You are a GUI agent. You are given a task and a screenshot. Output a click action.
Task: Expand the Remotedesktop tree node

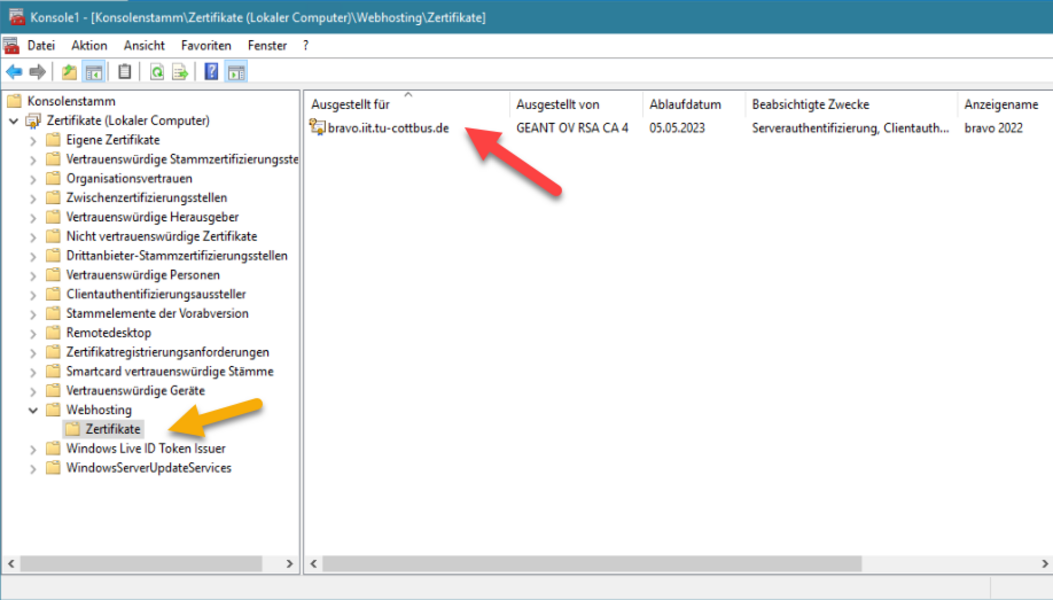pos(33,333)
